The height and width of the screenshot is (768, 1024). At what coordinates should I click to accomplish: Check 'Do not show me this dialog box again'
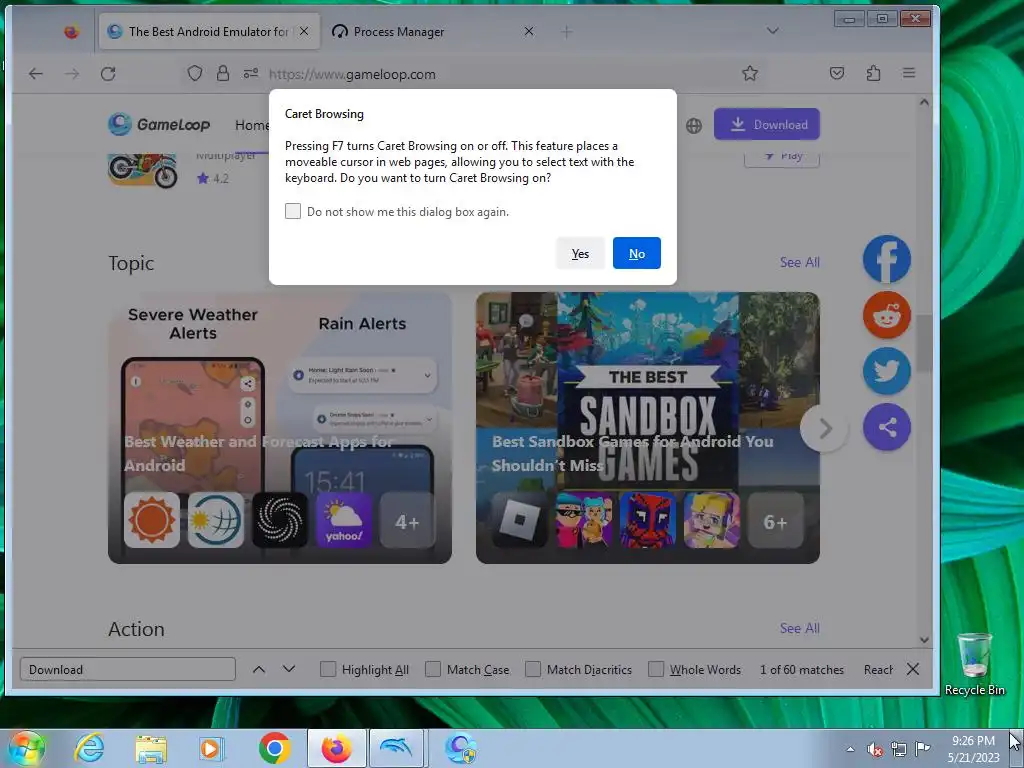click(x=293, y=211)
